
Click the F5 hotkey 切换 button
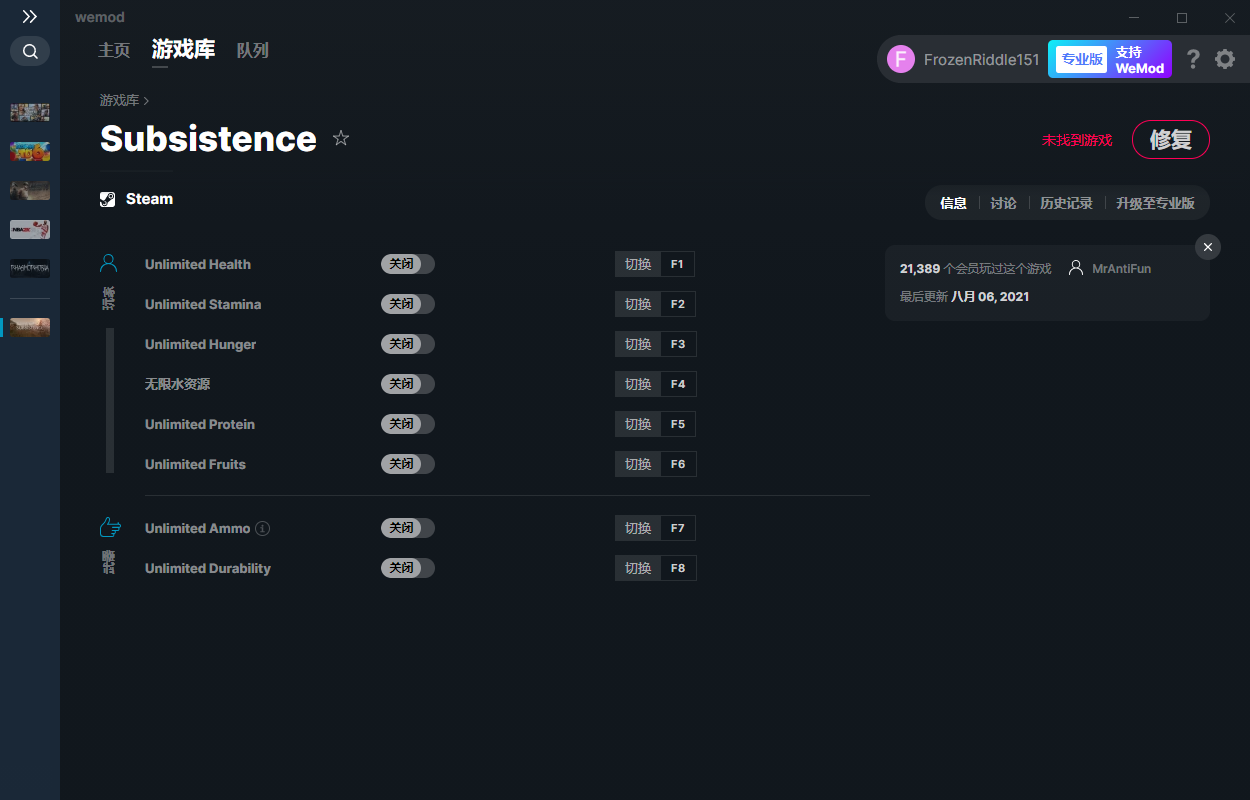[655, 424]
